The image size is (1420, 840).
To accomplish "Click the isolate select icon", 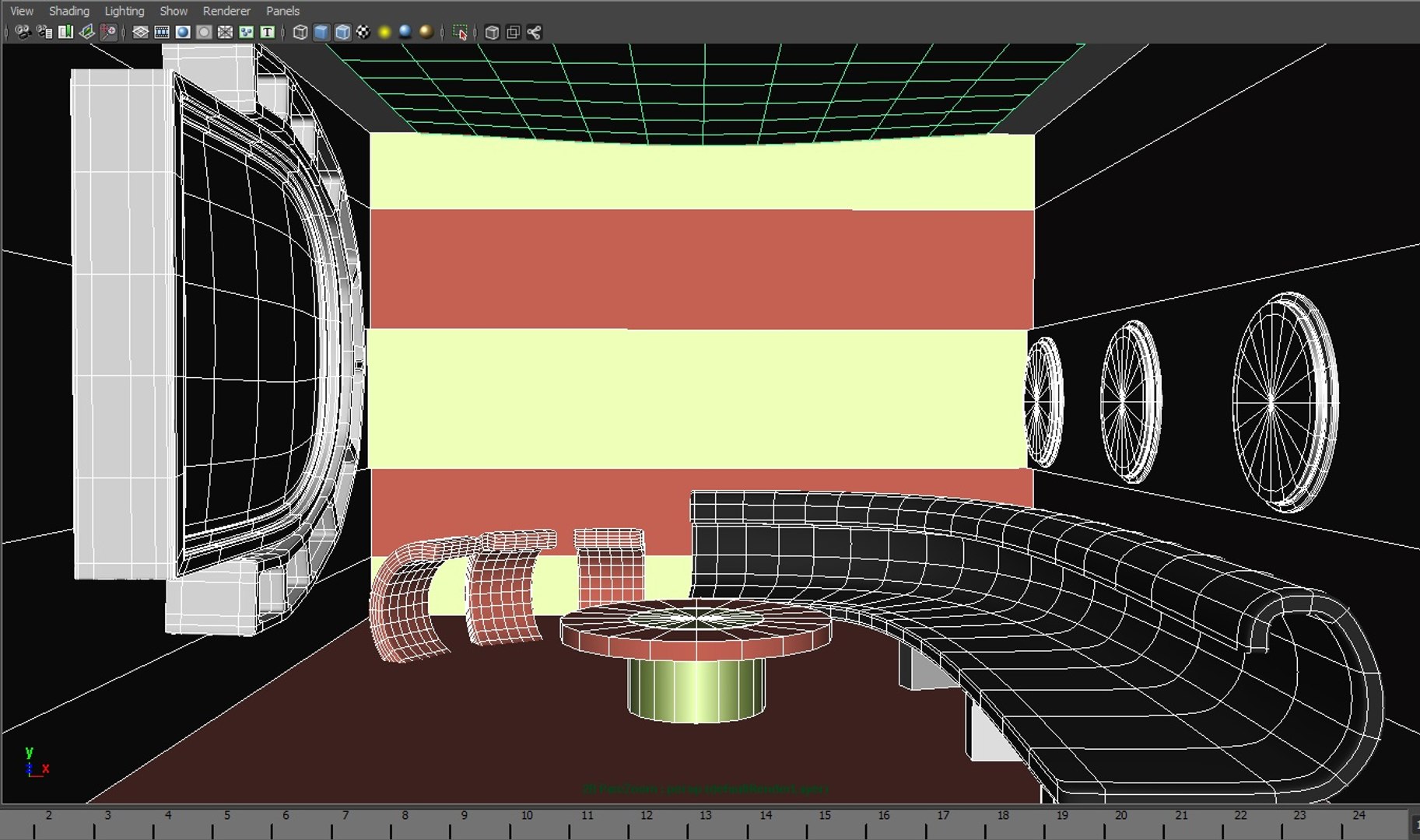I will click(x=461, y=32).
